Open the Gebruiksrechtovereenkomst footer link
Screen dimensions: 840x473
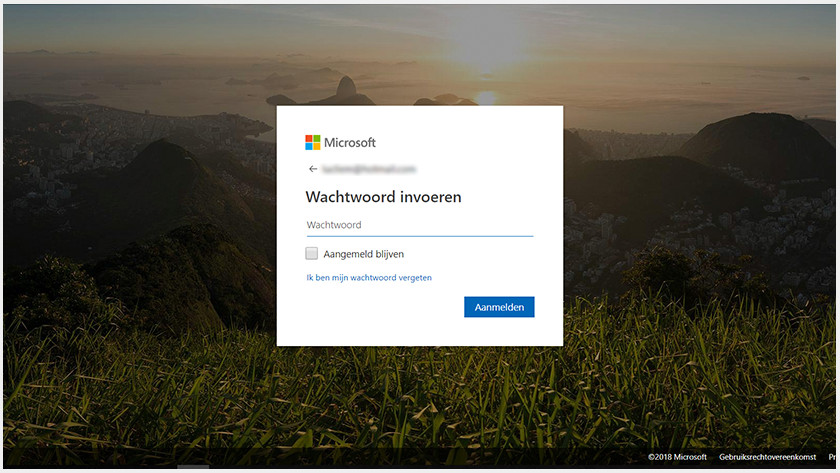[761, 457]
